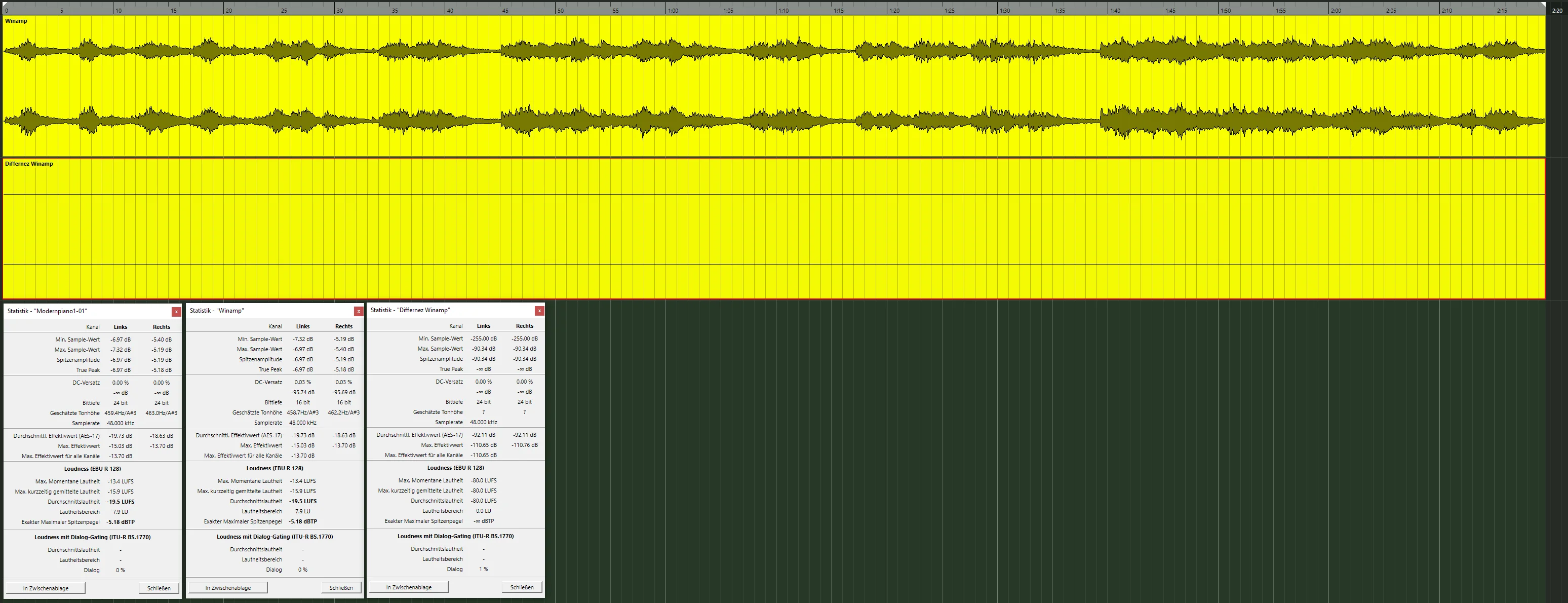The width and height of the screenshot is (1568, 603).
Task: Click the 7.9 LU Lautheitsbereich in Modernpiano1-01 statistics
Action: [x=121, y=512]
